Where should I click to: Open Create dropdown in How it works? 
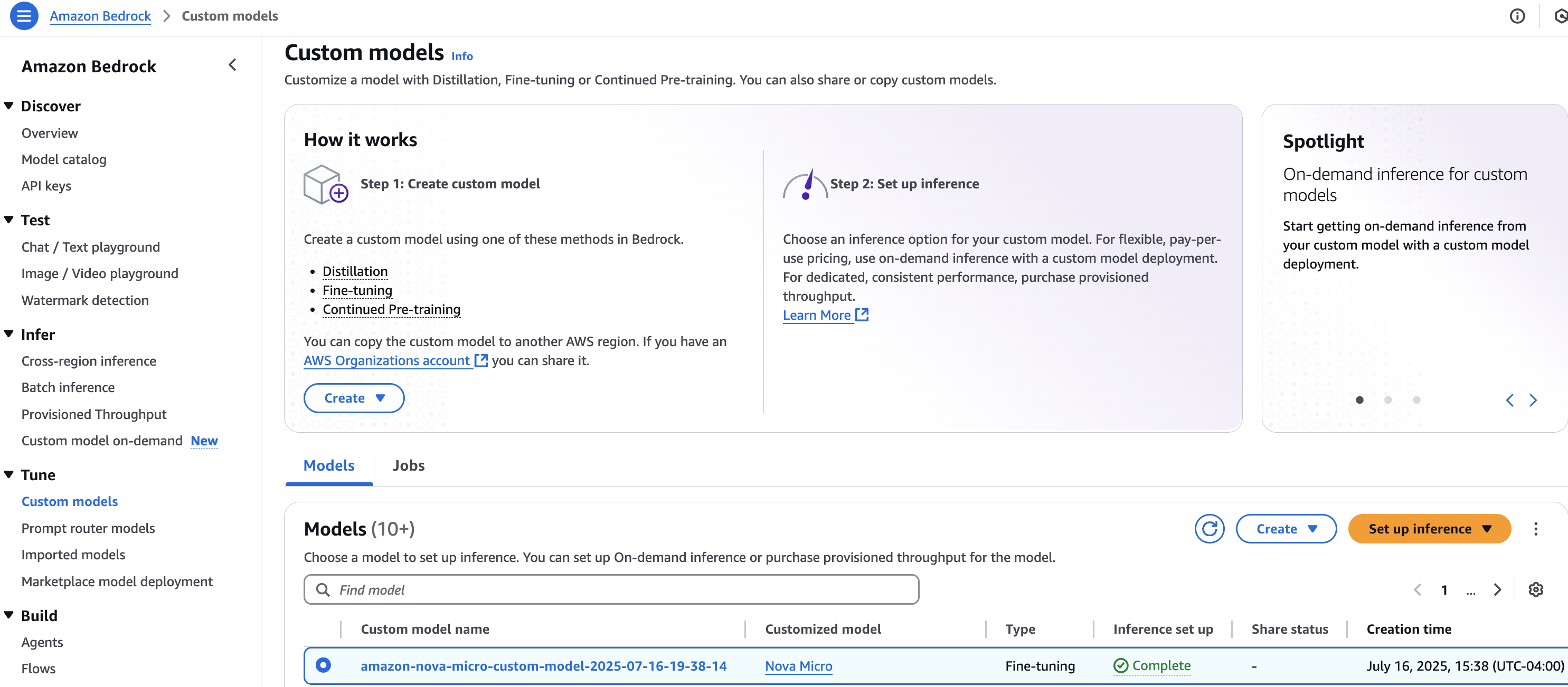click(354, 398)
